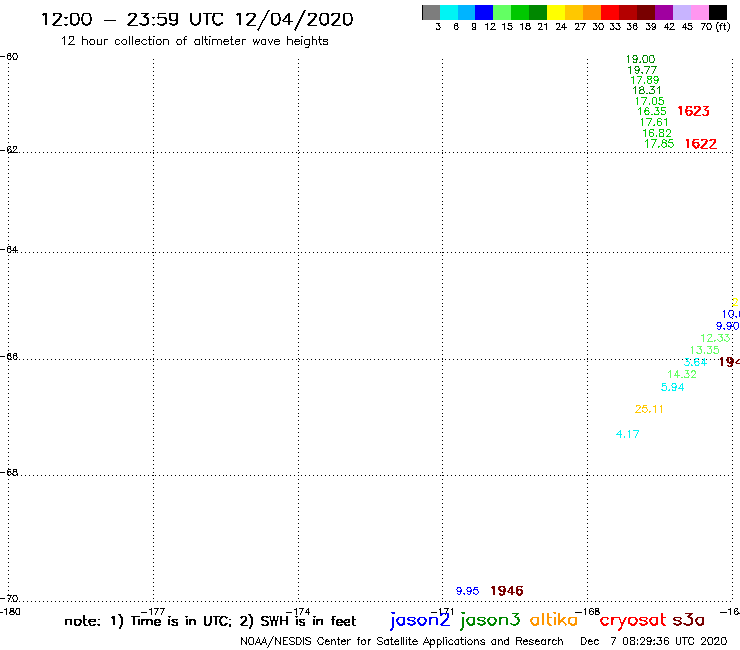Viewport: 740px width, 650px height.
Task: Click the NOAA/NESDIS Center credit line
Action: click(402, 642)
